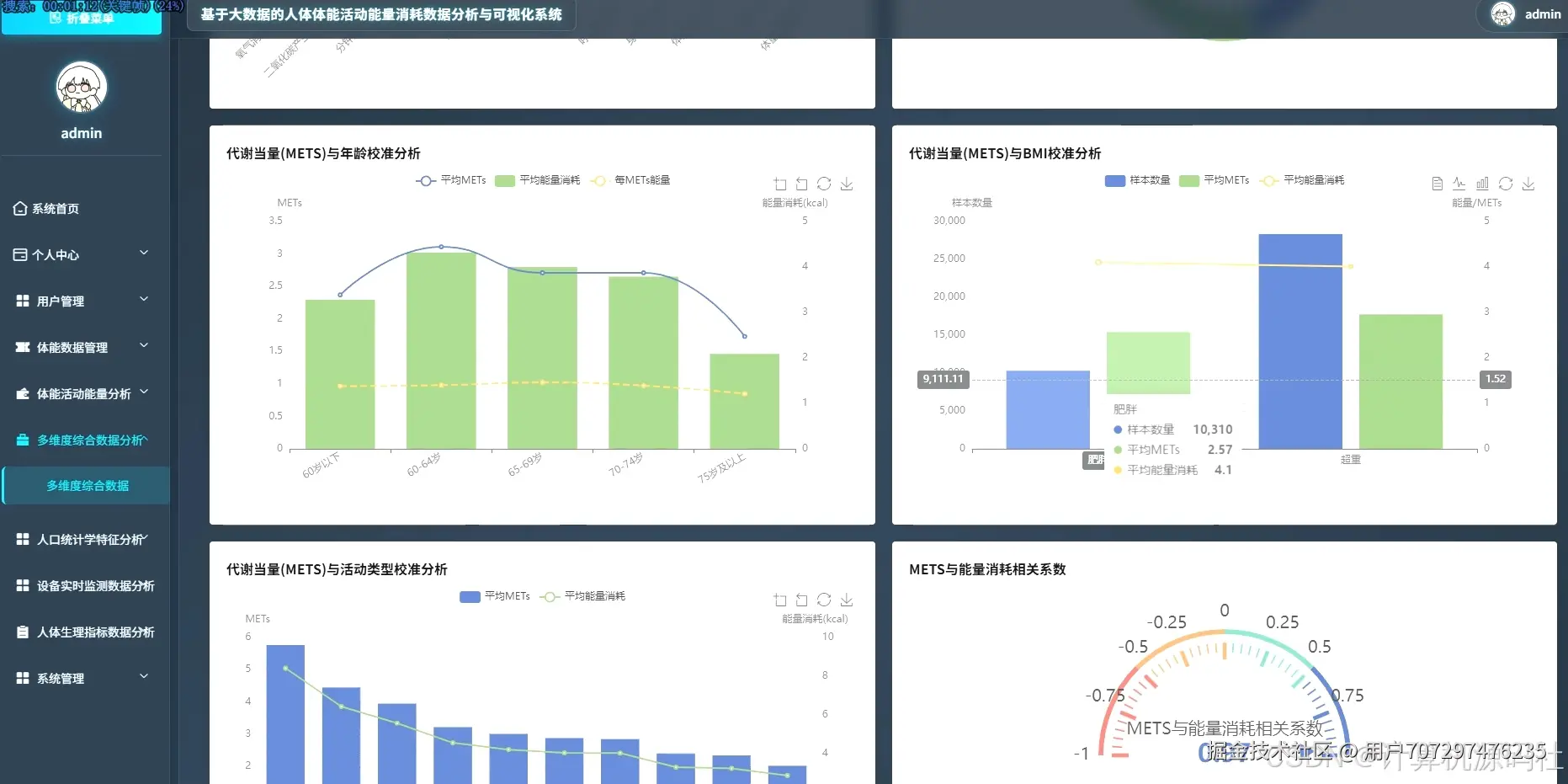The height and width of the screenshot is (784, 1568).
Task: Click the METS correlation coefficient gauge dial
Action: [1225, 695]
